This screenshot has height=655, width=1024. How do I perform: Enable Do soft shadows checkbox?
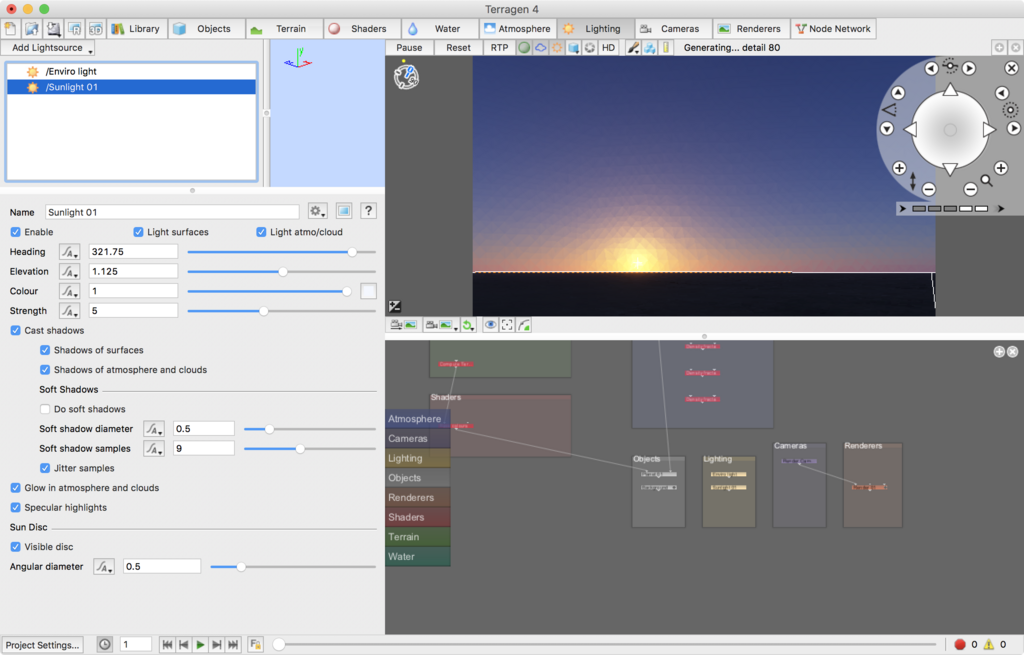click(44, 409)
